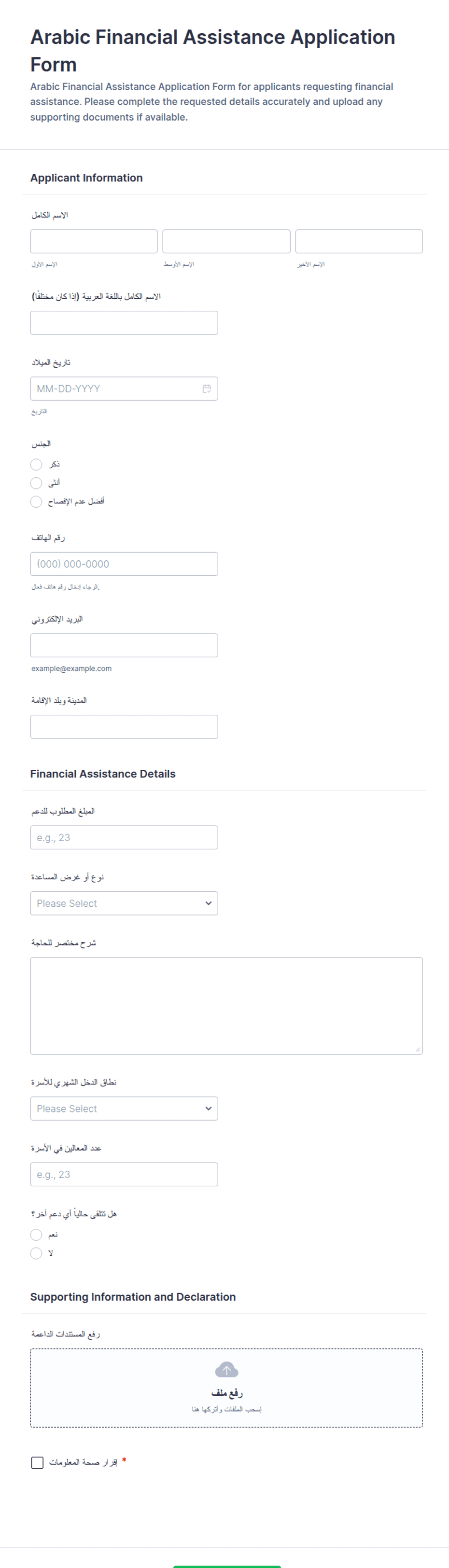Expand the نطاق الدخل الشهري للأسرة dropdown
Screen dimensions: 449x1568
tap(124, 1109)
